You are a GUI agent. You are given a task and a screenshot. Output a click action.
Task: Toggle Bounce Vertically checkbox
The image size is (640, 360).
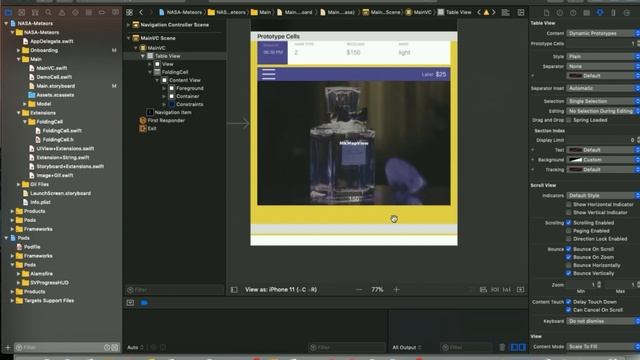[569, 273]
